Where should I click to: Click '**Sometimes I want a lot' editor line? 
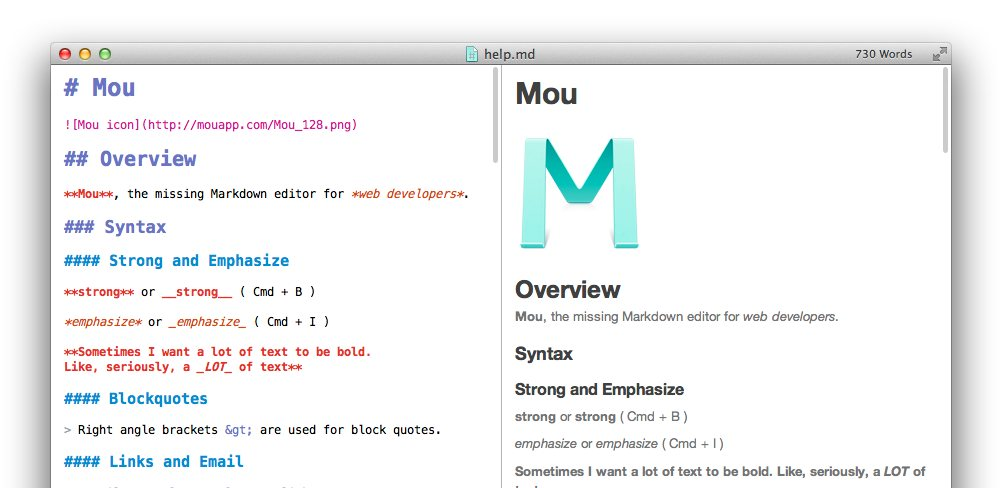(217, 351)
